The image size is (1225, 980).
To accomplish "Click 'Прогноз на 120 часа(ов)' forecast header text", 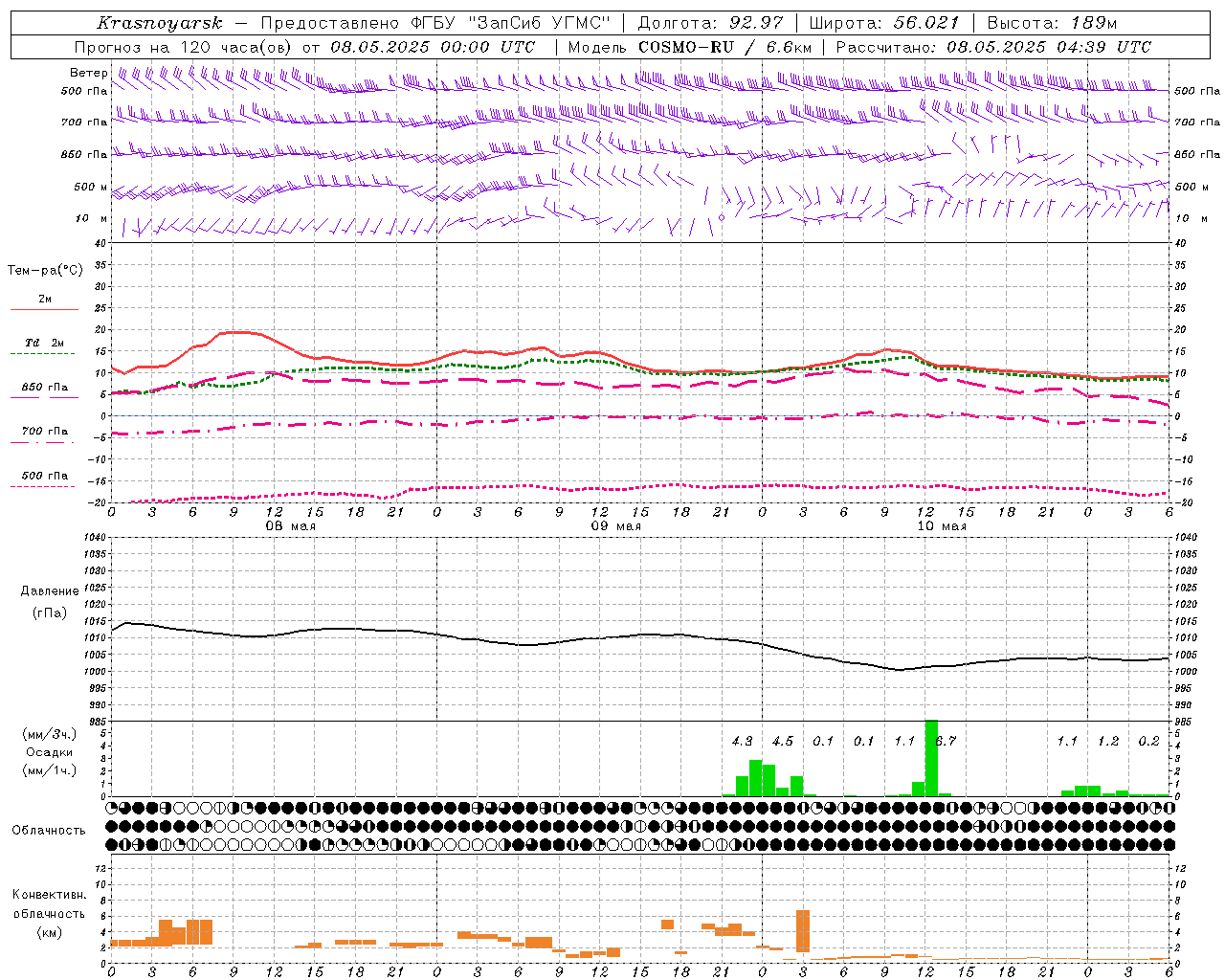I will click(185, 47).
